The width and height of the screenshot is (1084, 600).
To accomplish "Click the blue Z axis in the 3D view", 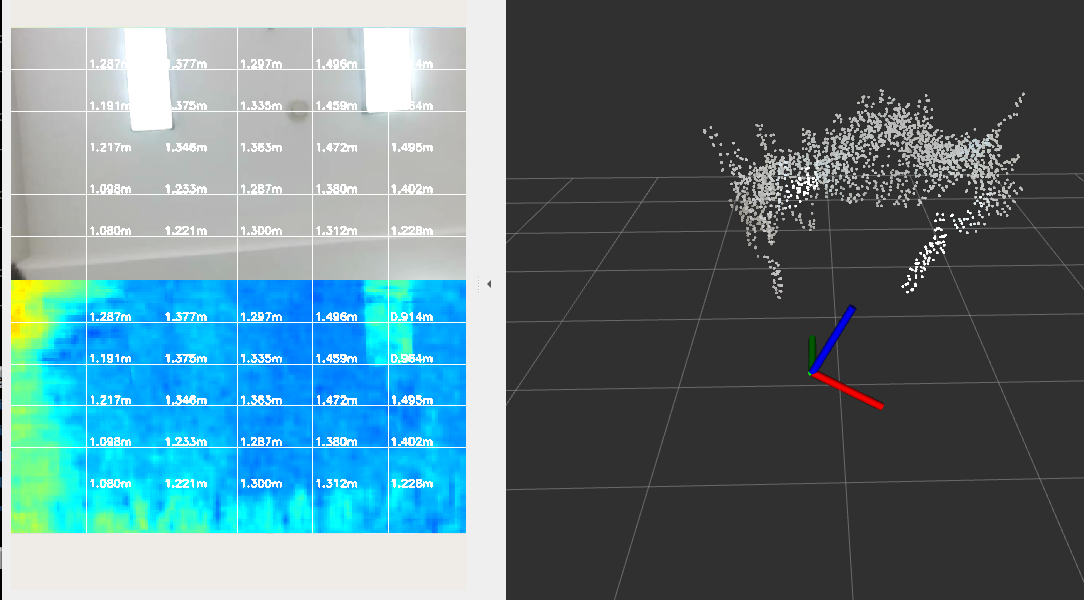I will 833,338.
